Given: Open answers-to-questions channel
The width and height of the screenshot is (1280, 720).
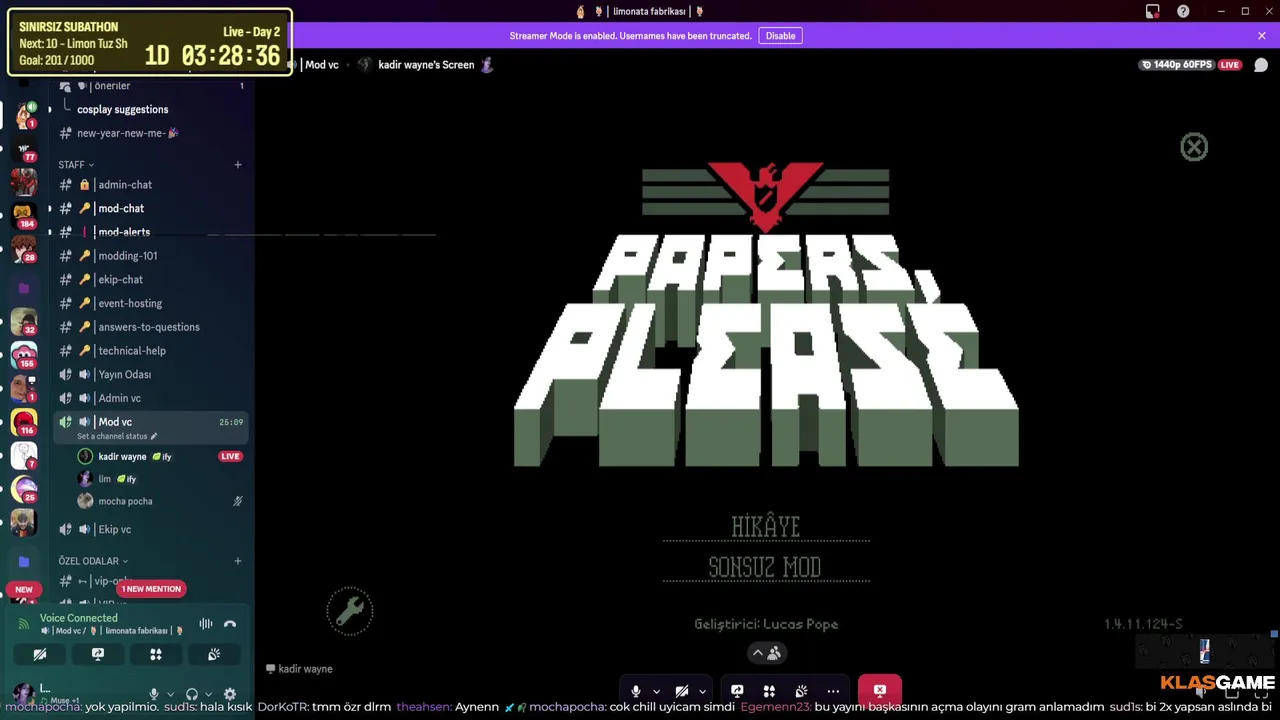Looking at the screenshot, I should (x=150, y=327).
